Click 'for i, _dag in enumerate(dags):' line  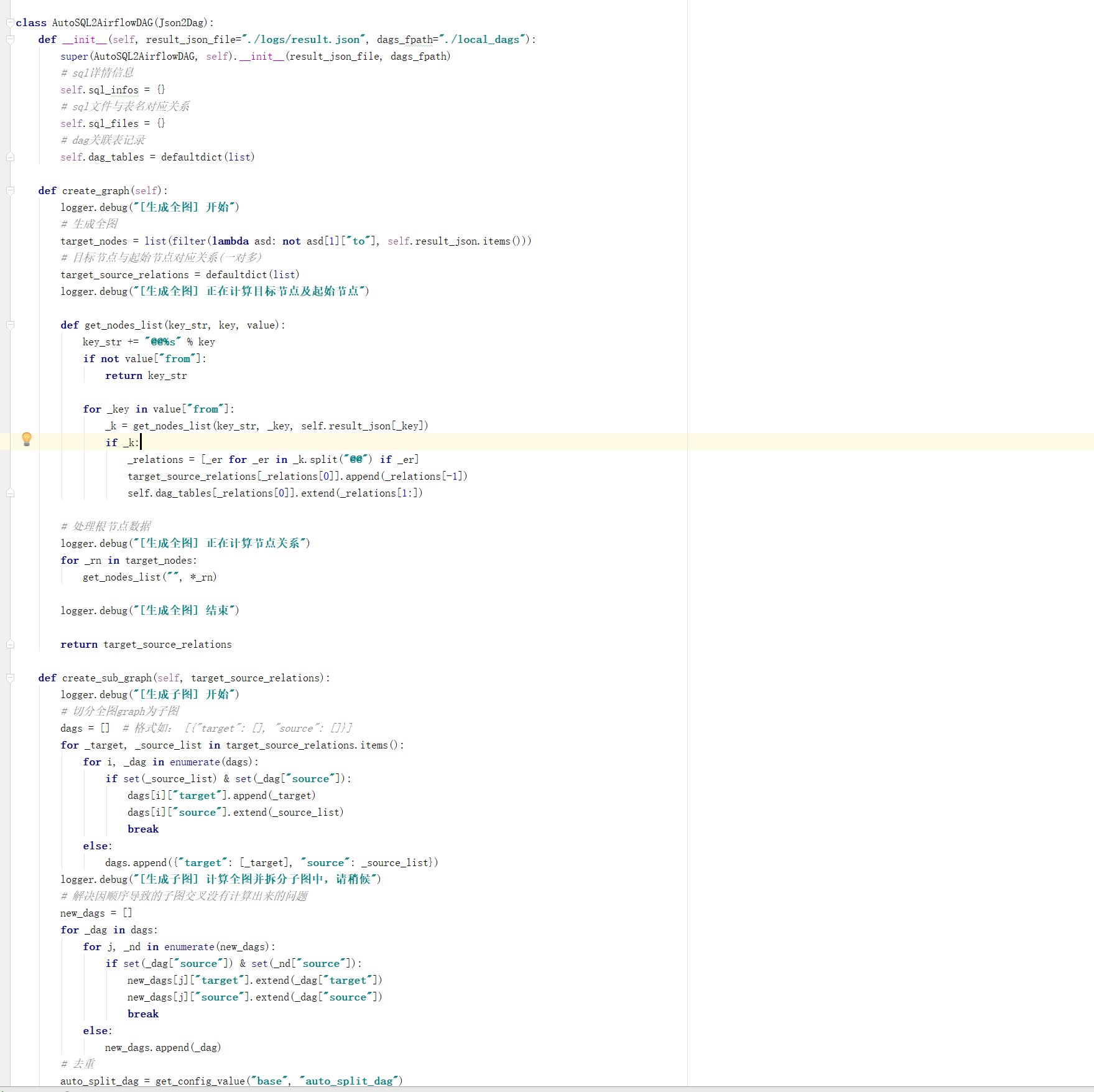pyautogui.click(x=171, y=762)
